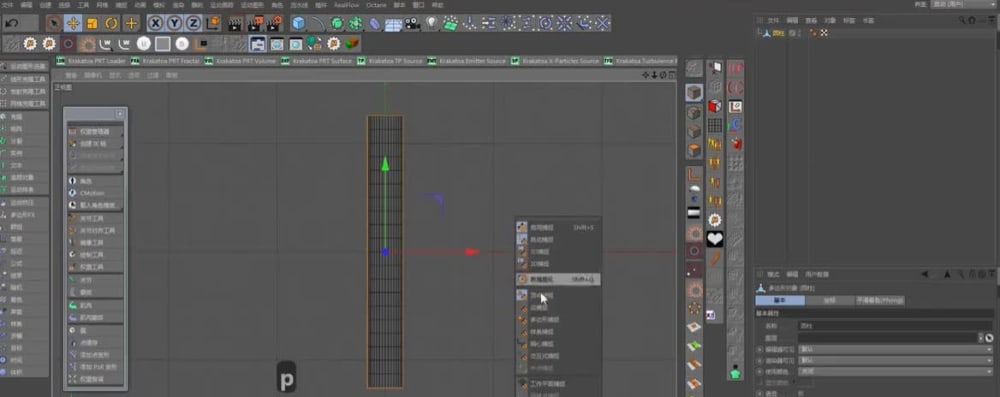
Task: Click the red cube icon in right palette
Action: [715, 106]
